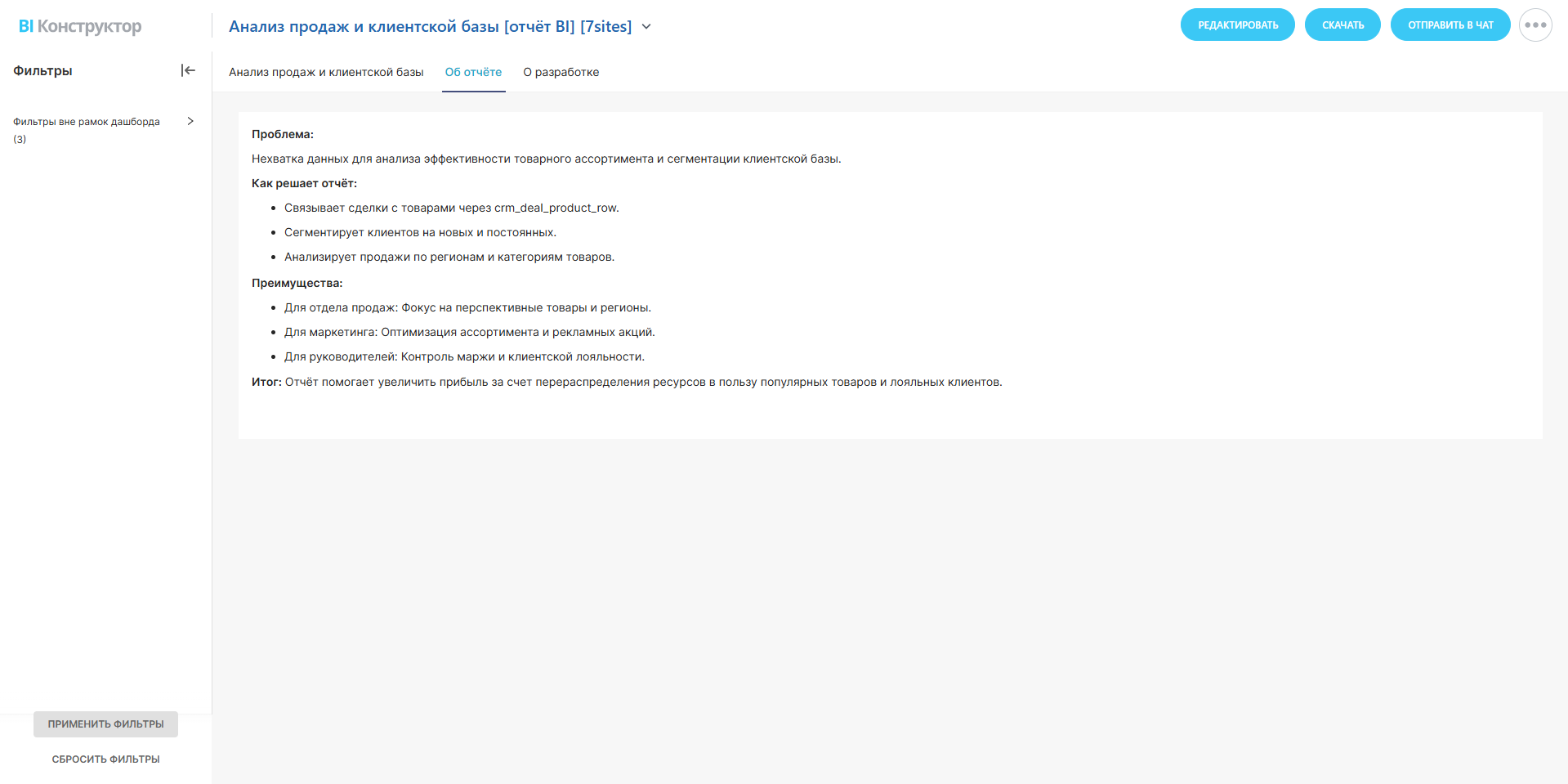Click the BI Конструктор logo

(80, 26)
